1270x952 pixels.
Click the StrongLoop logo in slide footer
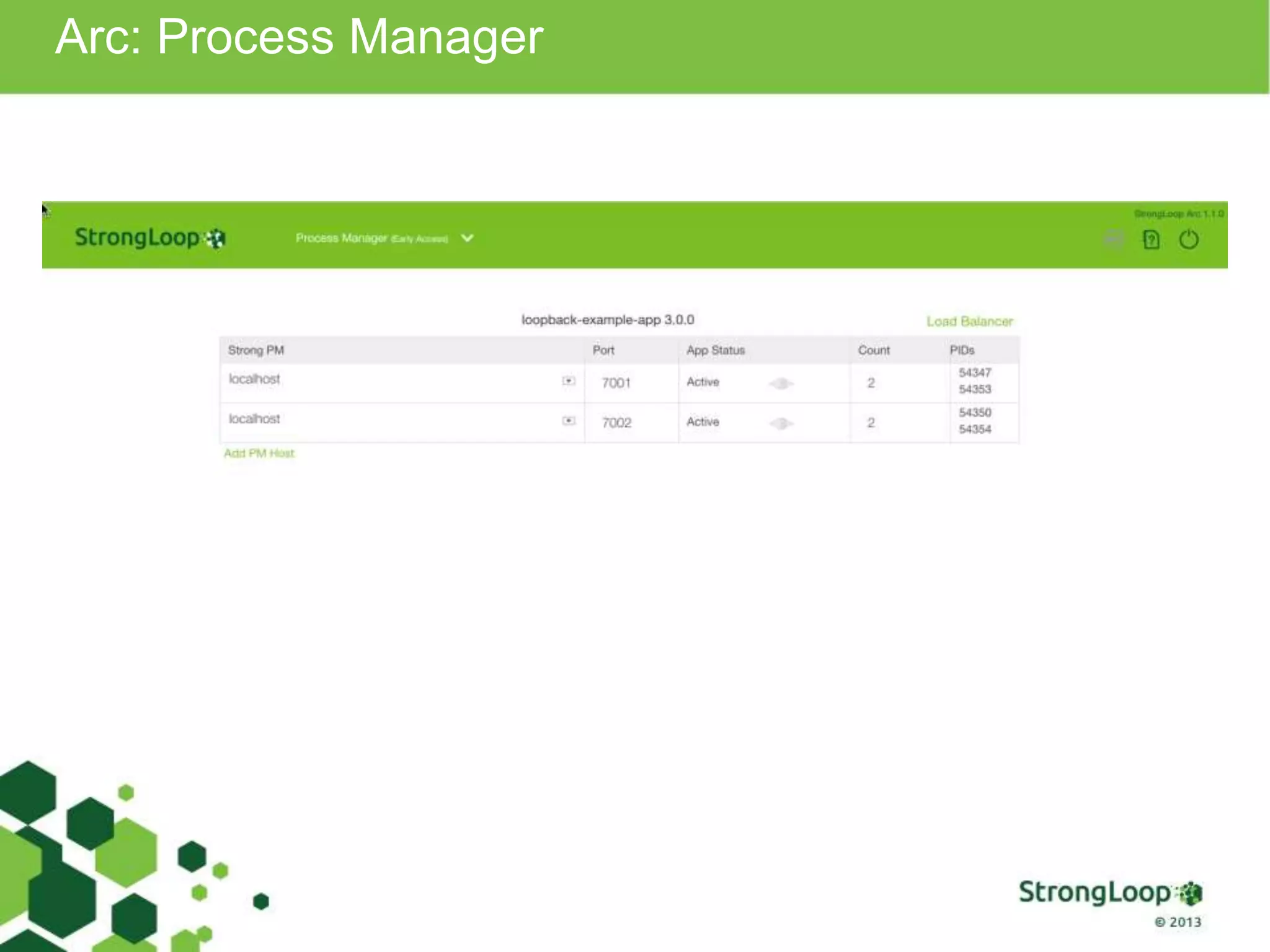coord(1111,893)
